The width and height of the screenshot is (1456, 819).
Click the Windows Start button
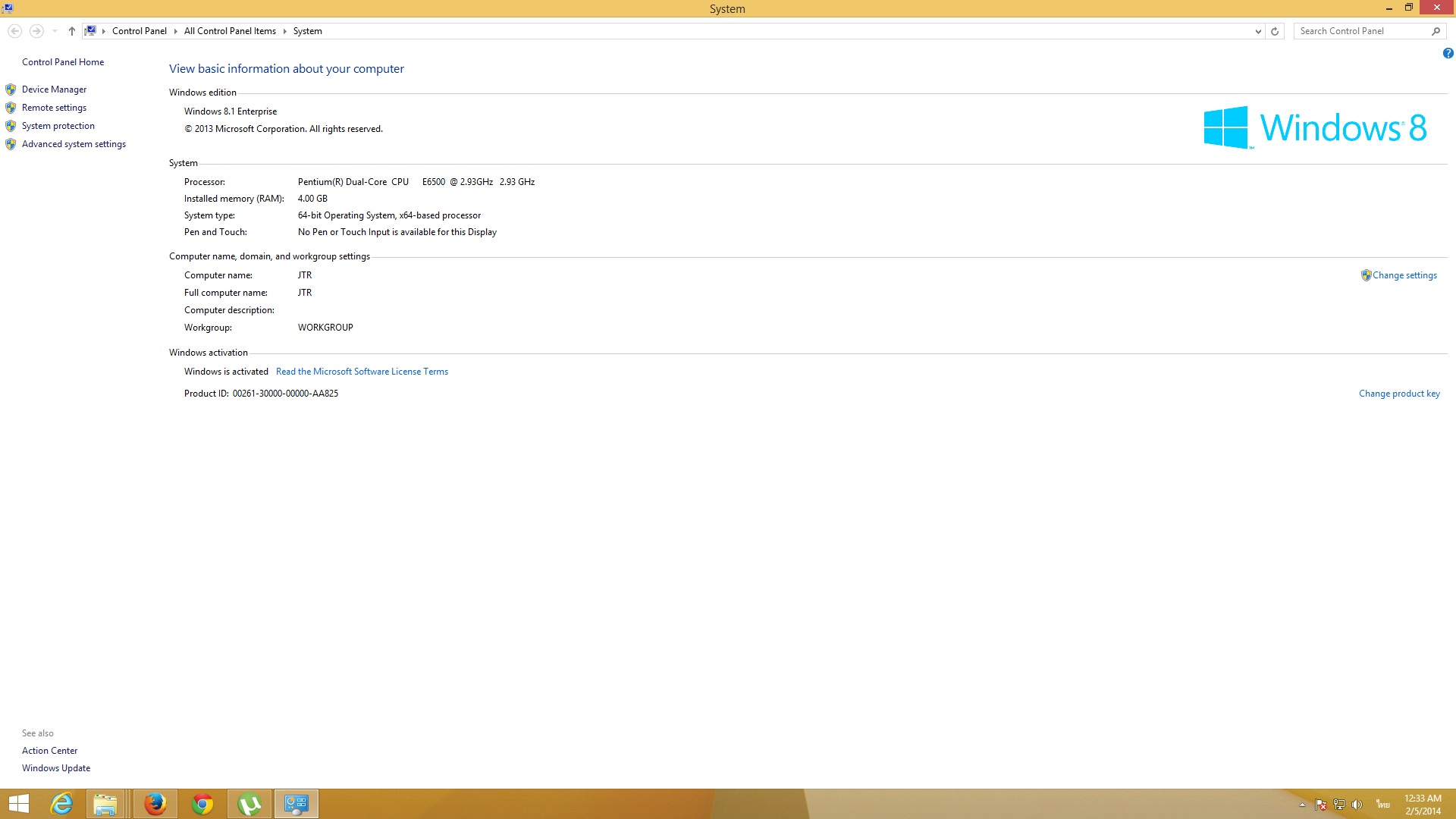pos(18,804)
